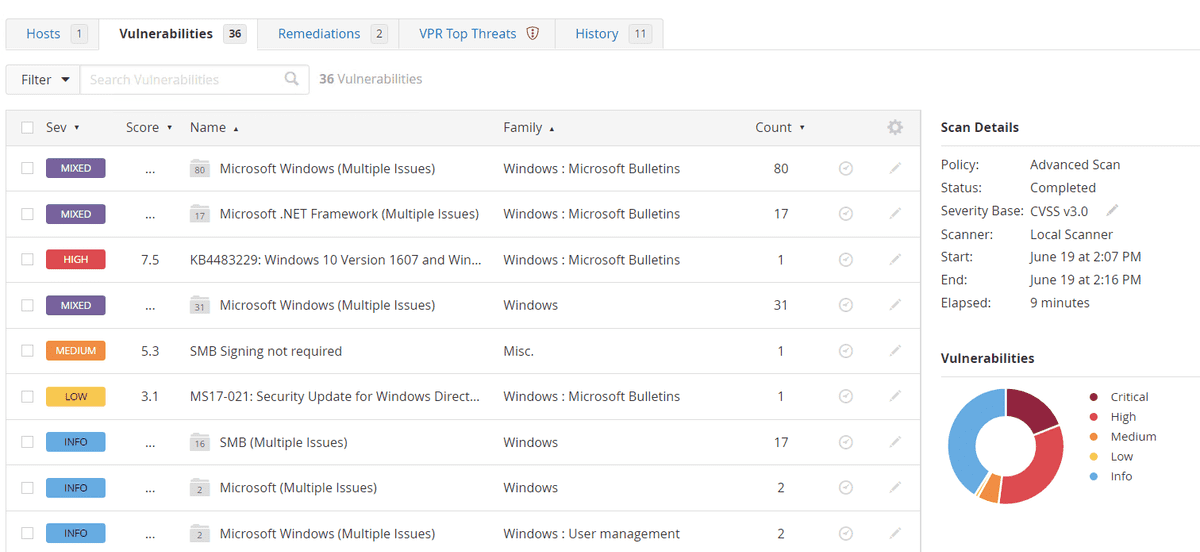
Task: Open MS17-021 Security Update entry
Action: (335, 397)
